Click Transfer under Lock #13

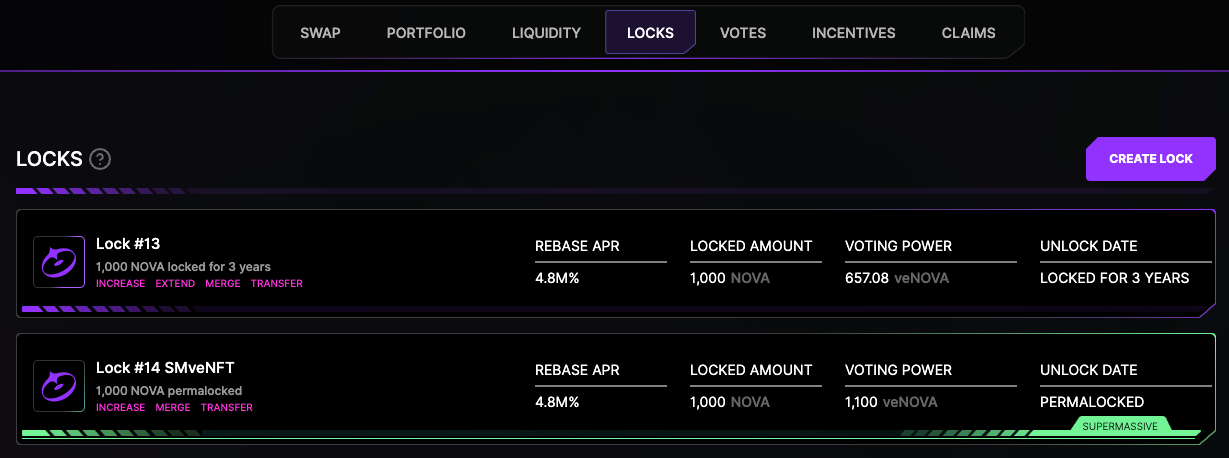tap(276, 284)
